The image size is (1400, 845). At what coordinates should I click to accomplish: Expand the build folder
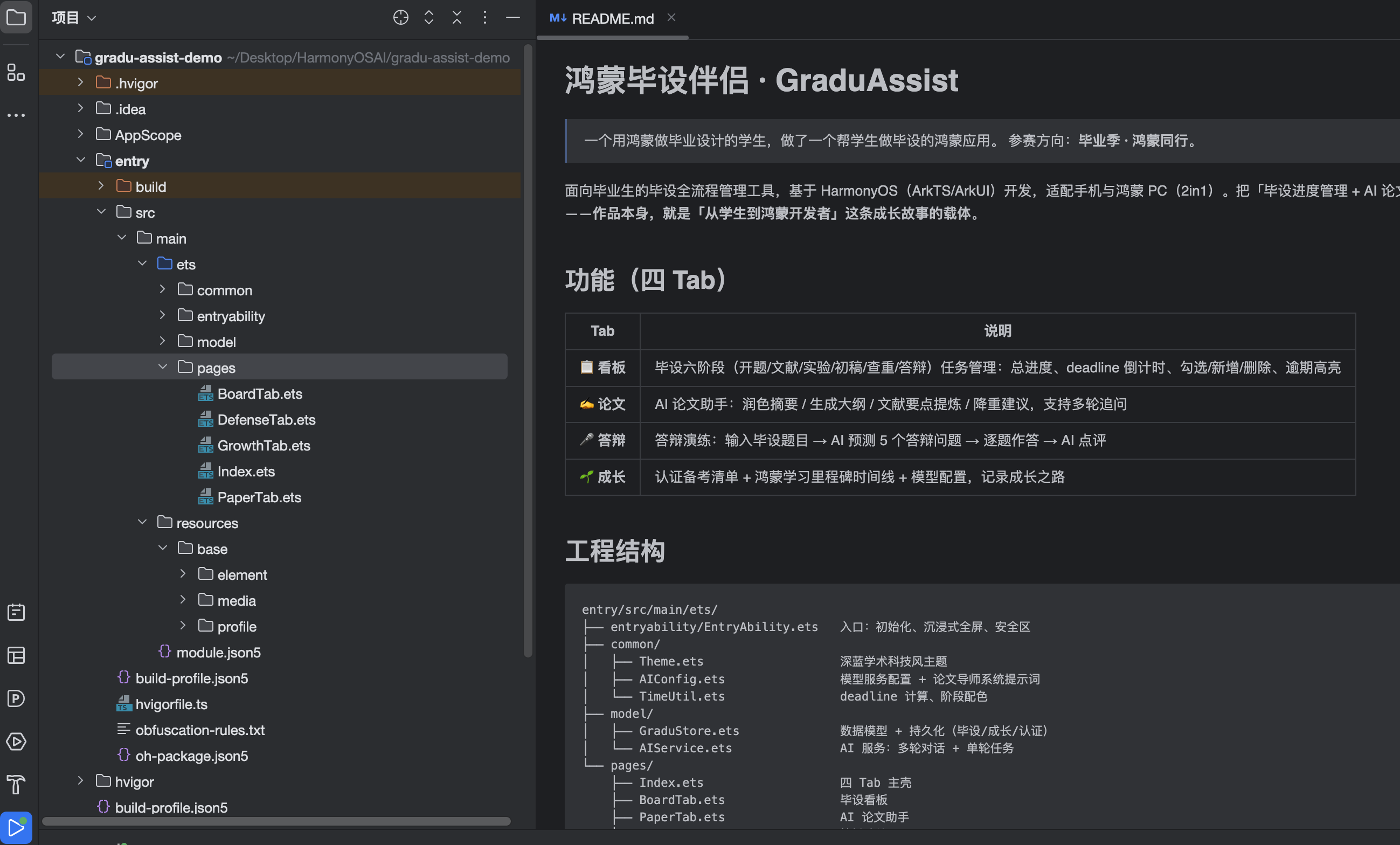click(101, 186)
